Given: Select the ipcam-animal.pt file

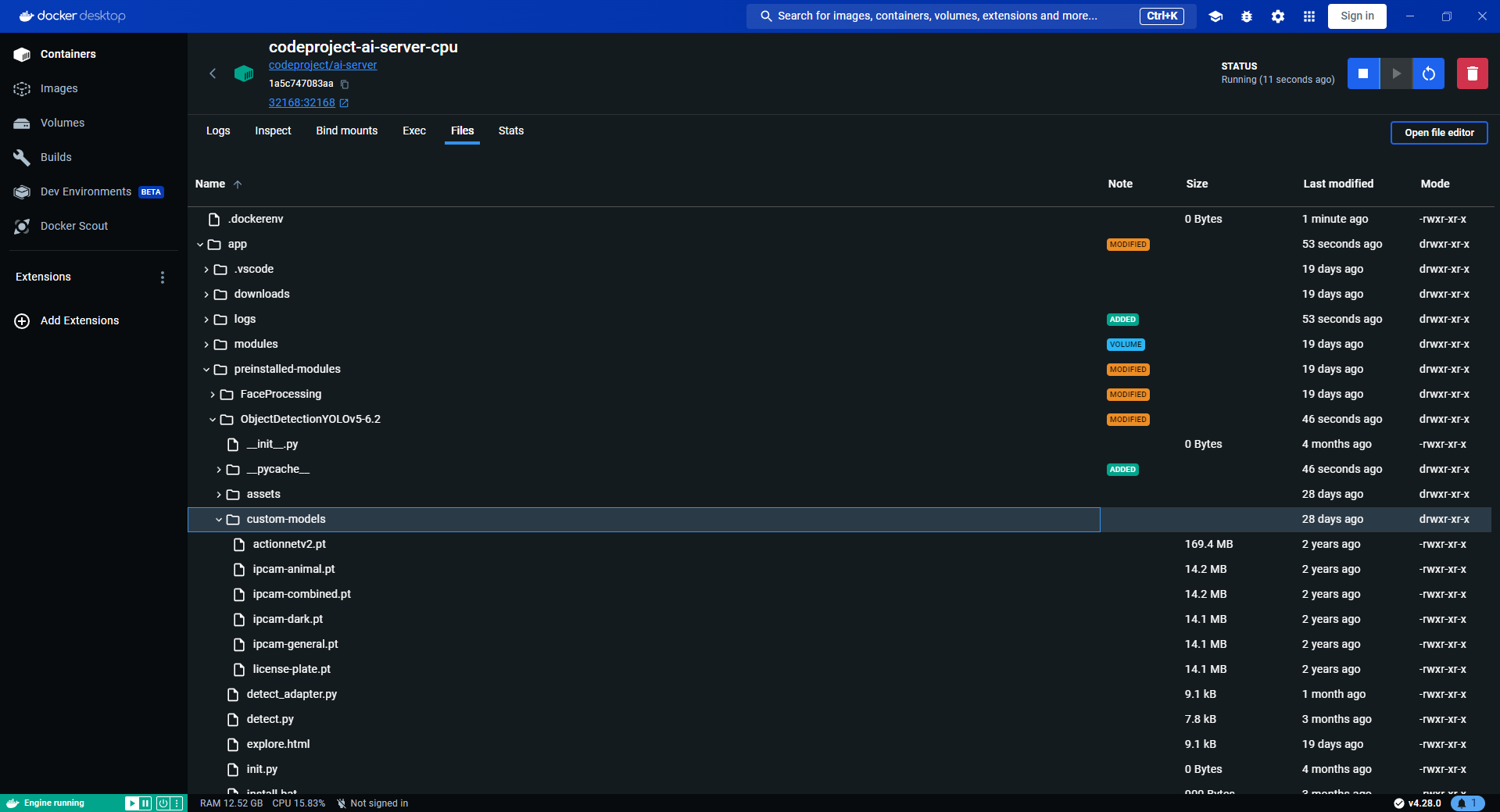Looking at the screenshot, I should click(x=294, y=570).
